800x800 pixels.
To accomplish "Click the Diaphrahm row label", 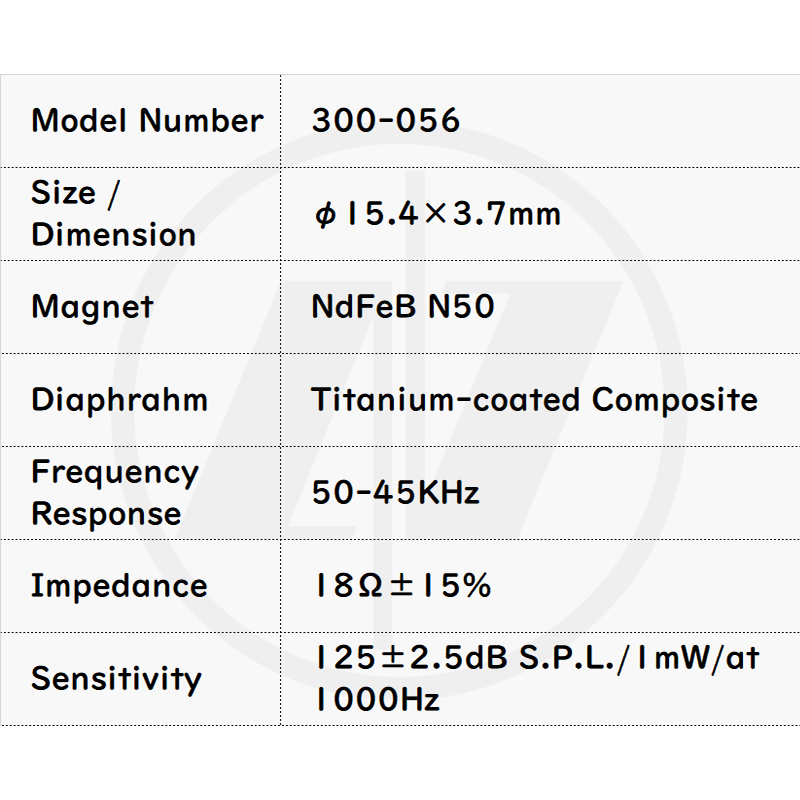I will pos(119,400).
